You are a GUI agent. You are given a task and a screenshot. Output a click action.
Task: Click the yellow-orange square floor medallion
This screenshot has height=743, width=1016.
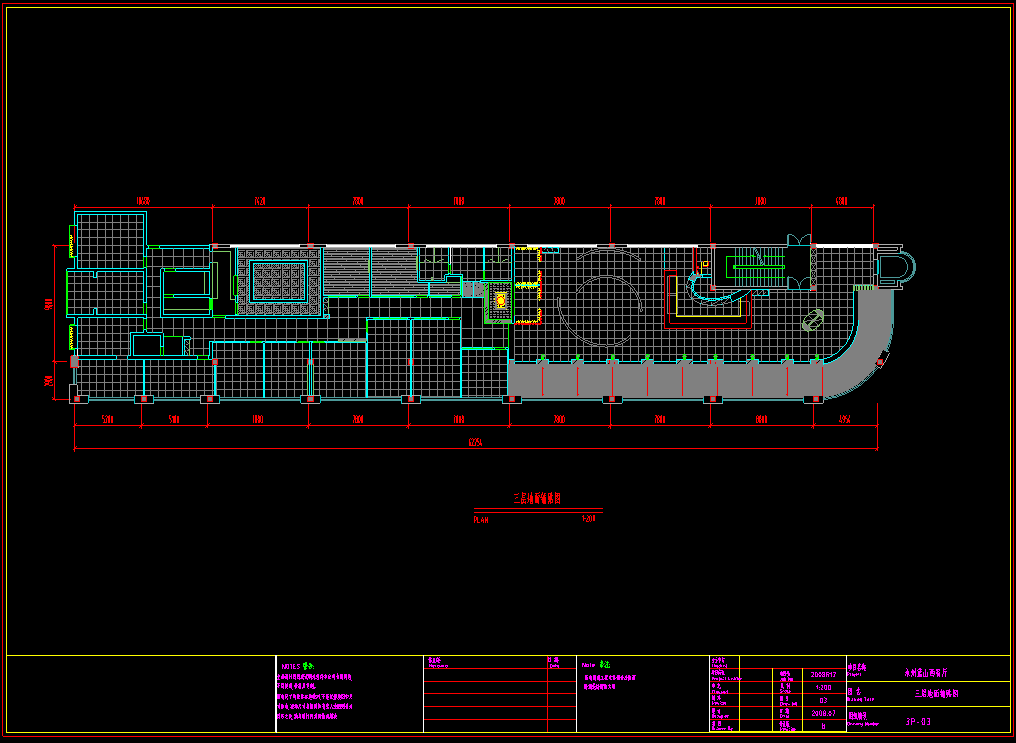(x=501, y=299)
